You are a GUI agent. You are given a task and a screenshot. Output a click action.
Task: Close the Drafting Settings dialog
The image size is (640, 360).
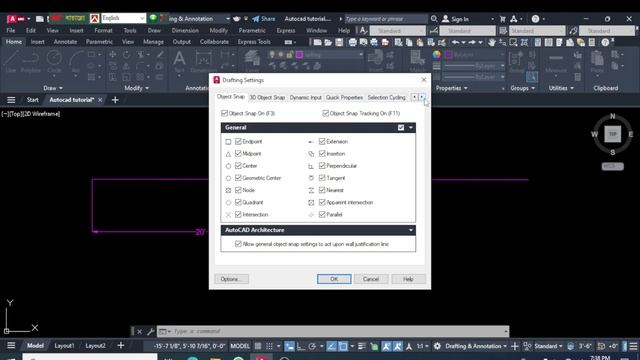click(x=424, y=80)
